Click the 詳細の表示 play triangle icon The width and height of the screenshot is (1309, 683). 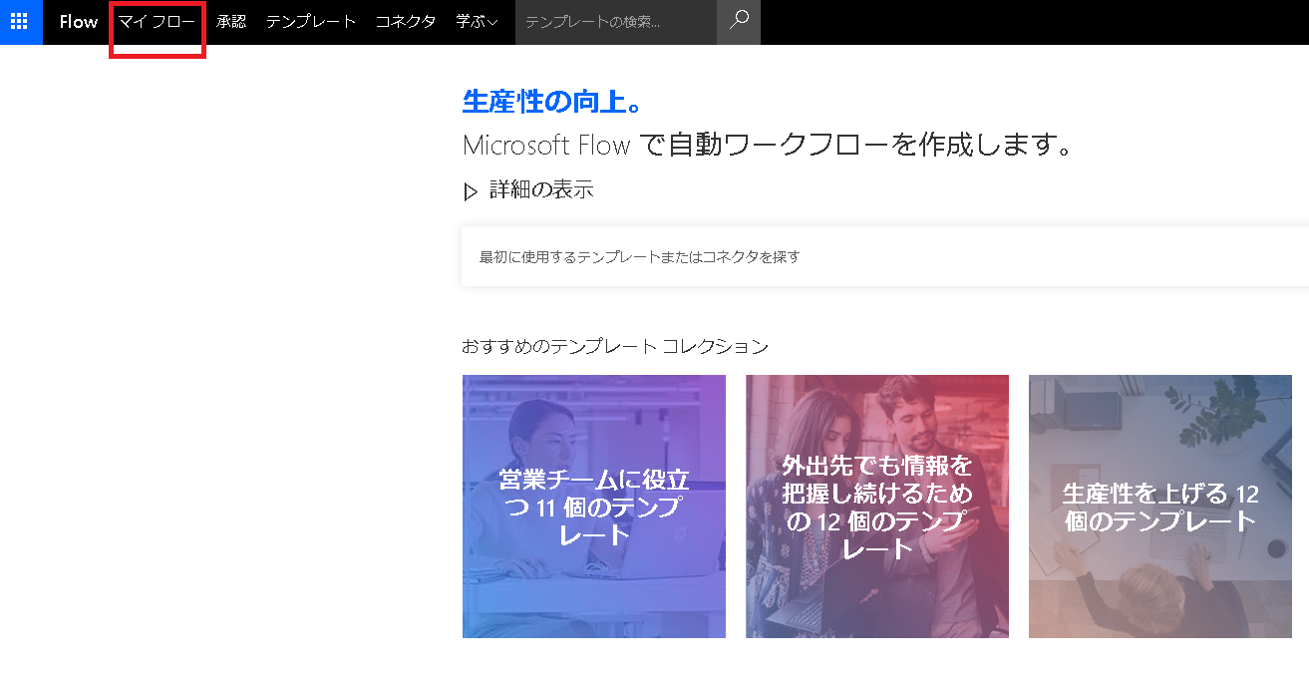pyautogui.click(x=471, y=191)
